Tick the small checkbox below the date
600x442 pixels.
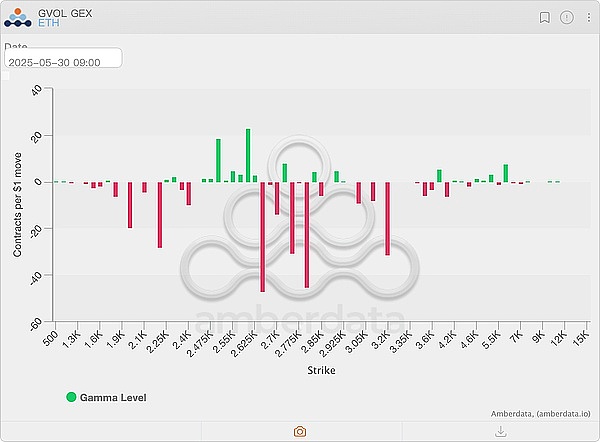(x=8, y=75)
